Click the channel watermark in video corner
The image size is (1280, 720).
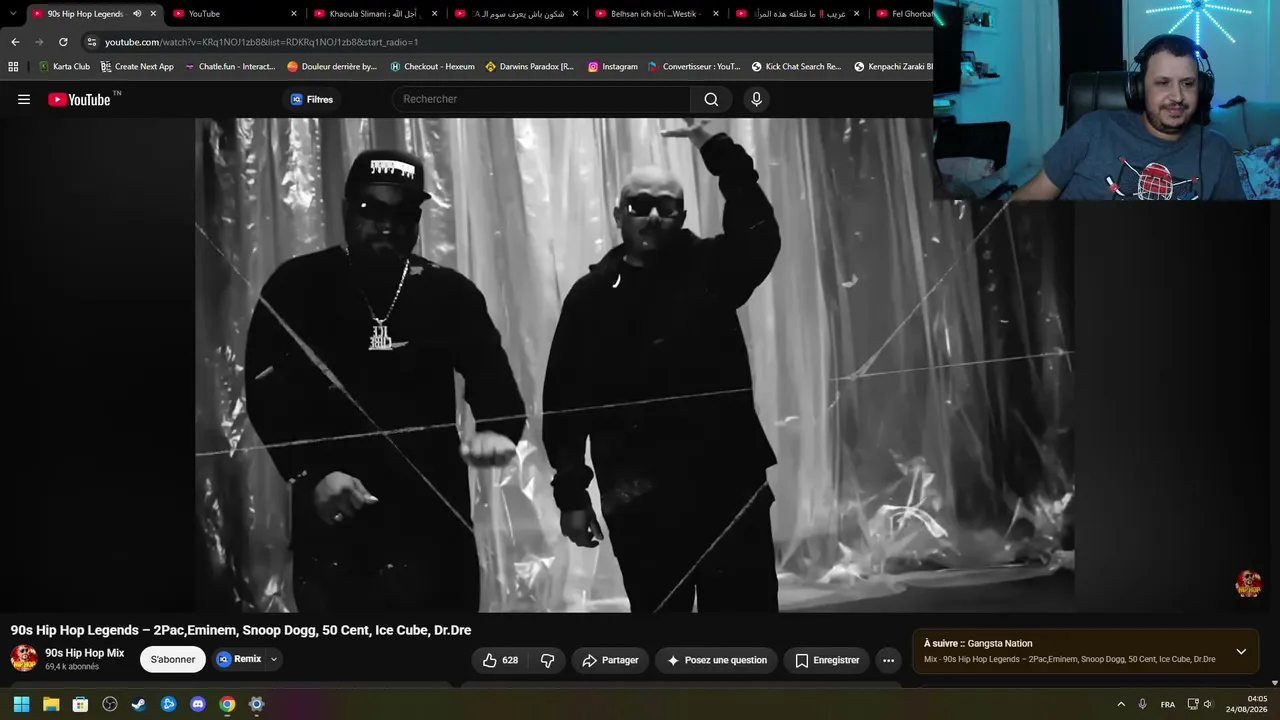[x=1248, y=583]
